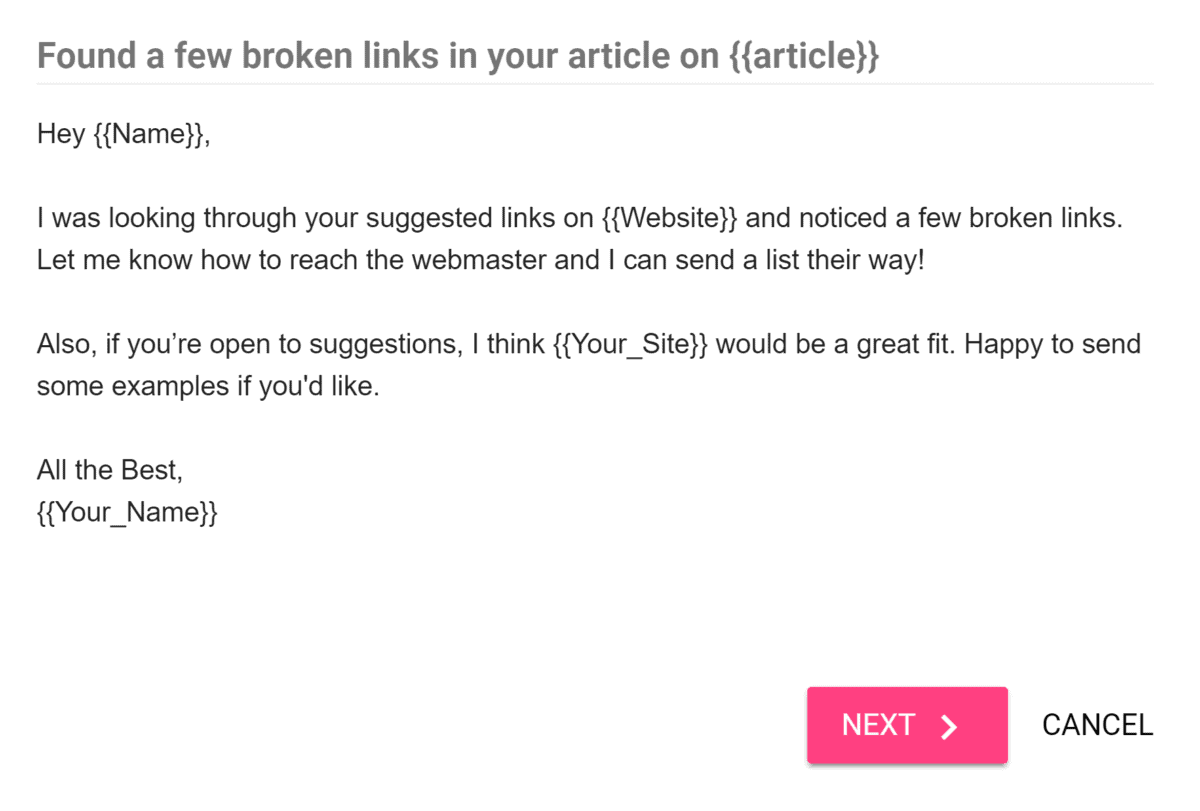The image size is (1200, 811).
Task: Click the {{article}} placeholder in subject
Action: point(800,56)
